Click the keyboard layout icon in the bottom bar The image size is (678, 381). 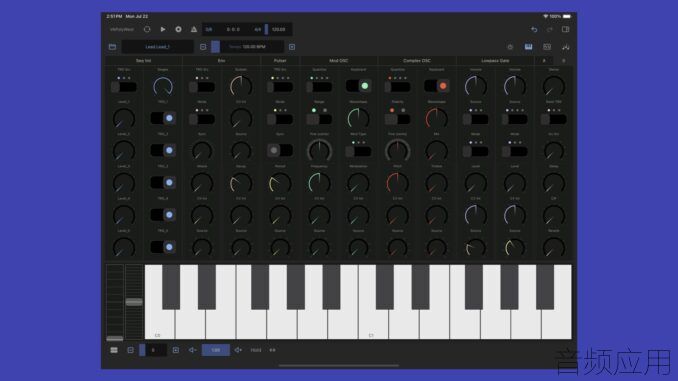point(114,350)
